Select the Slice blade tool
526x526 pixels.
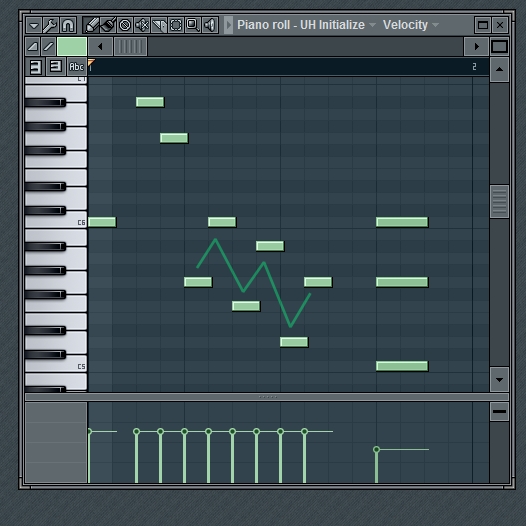pyautogui.click(x=159, y=25)
